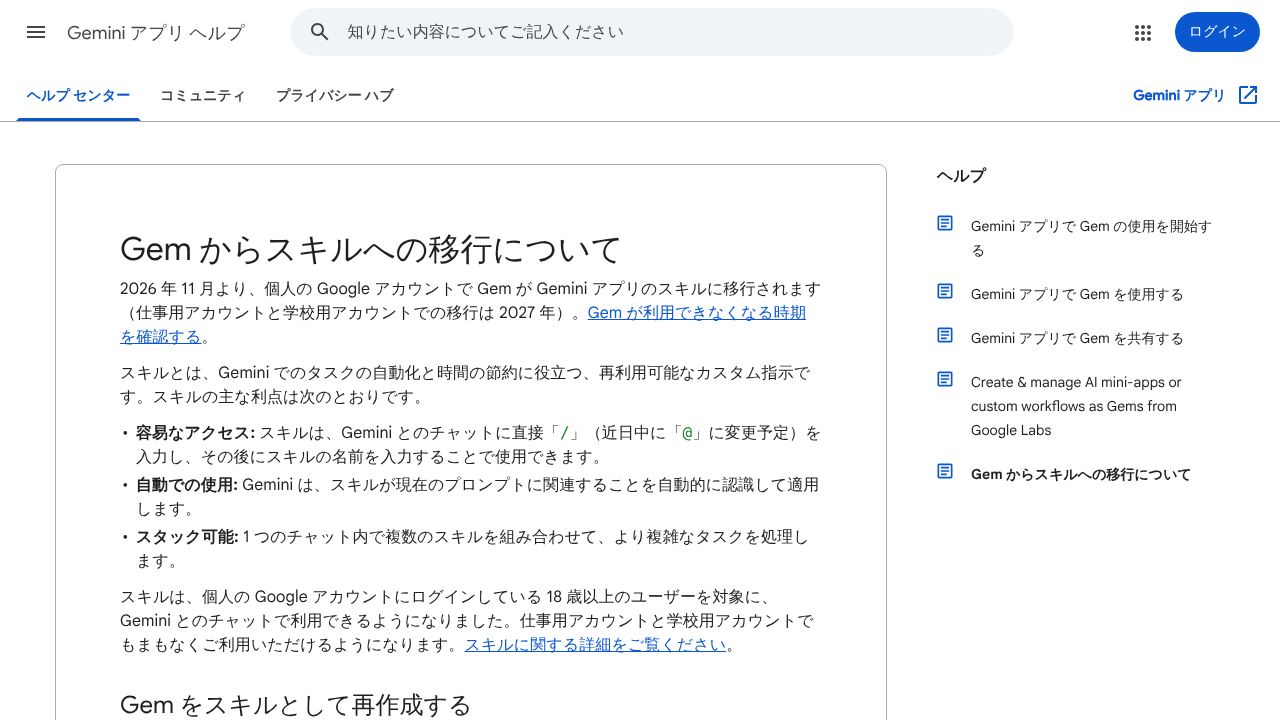Viewport: 1280px width, 720px height.
Task: Click the green @ code character
Action: coord(688,433)
